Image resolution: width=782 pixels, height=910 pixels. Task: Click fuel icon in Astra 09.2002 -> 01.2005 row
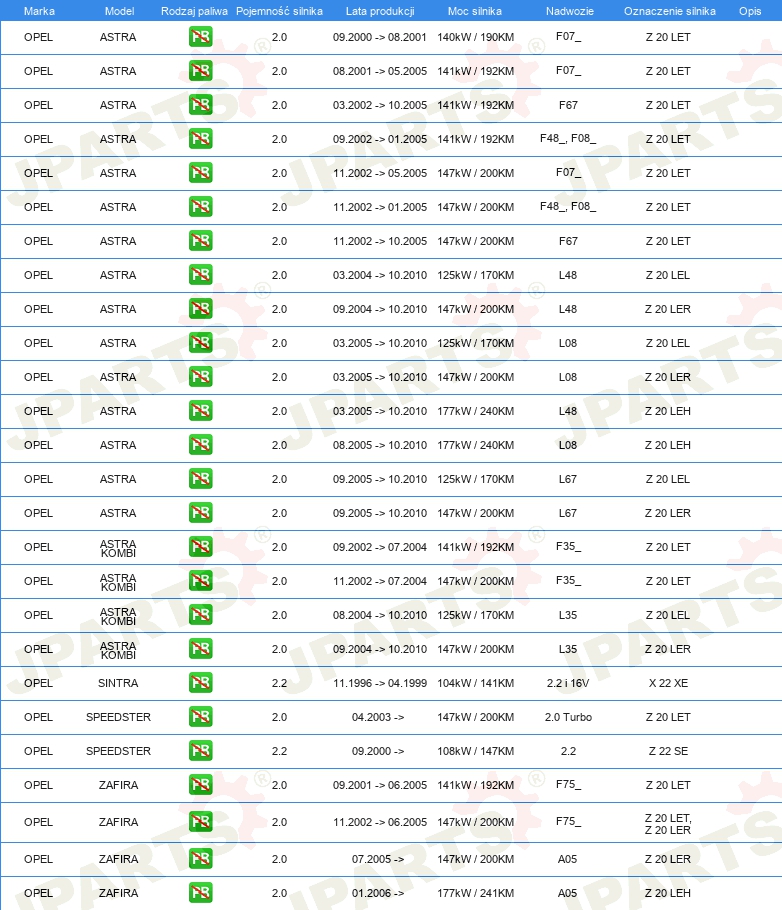(200, 139)
